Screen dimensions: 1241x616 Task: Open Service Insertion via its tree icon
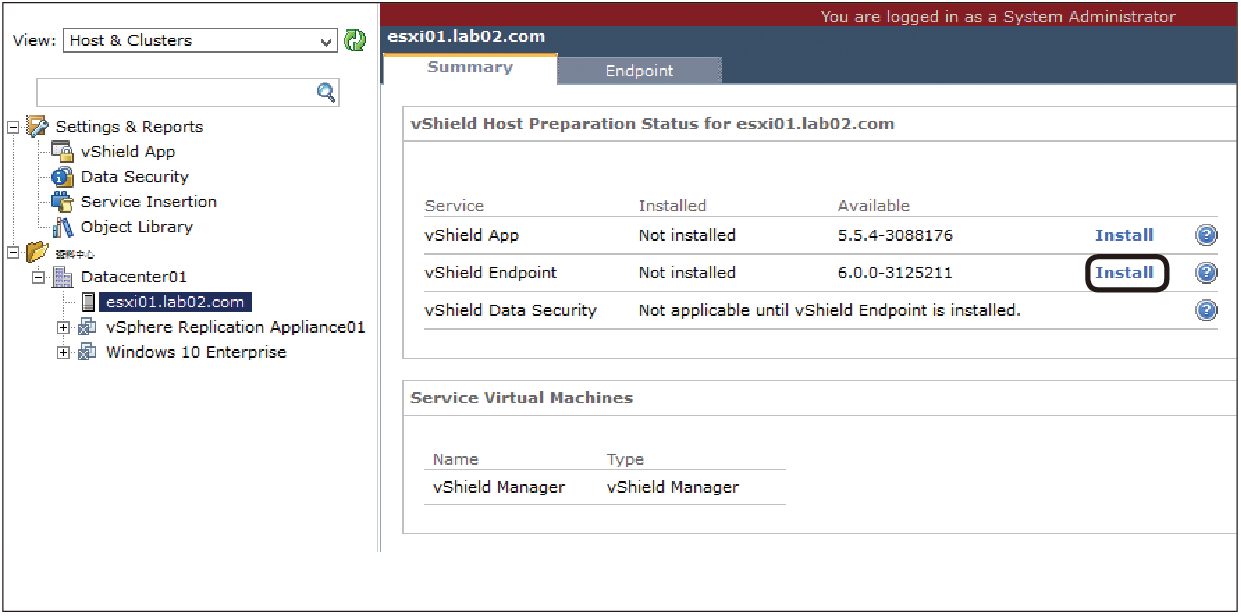tap(63, 202)
